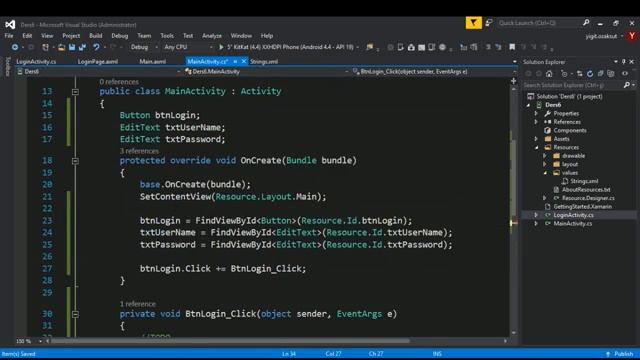Click the New Project toolbar icon
This screenshot has height=360, width=640.
[x=45, y=47]
